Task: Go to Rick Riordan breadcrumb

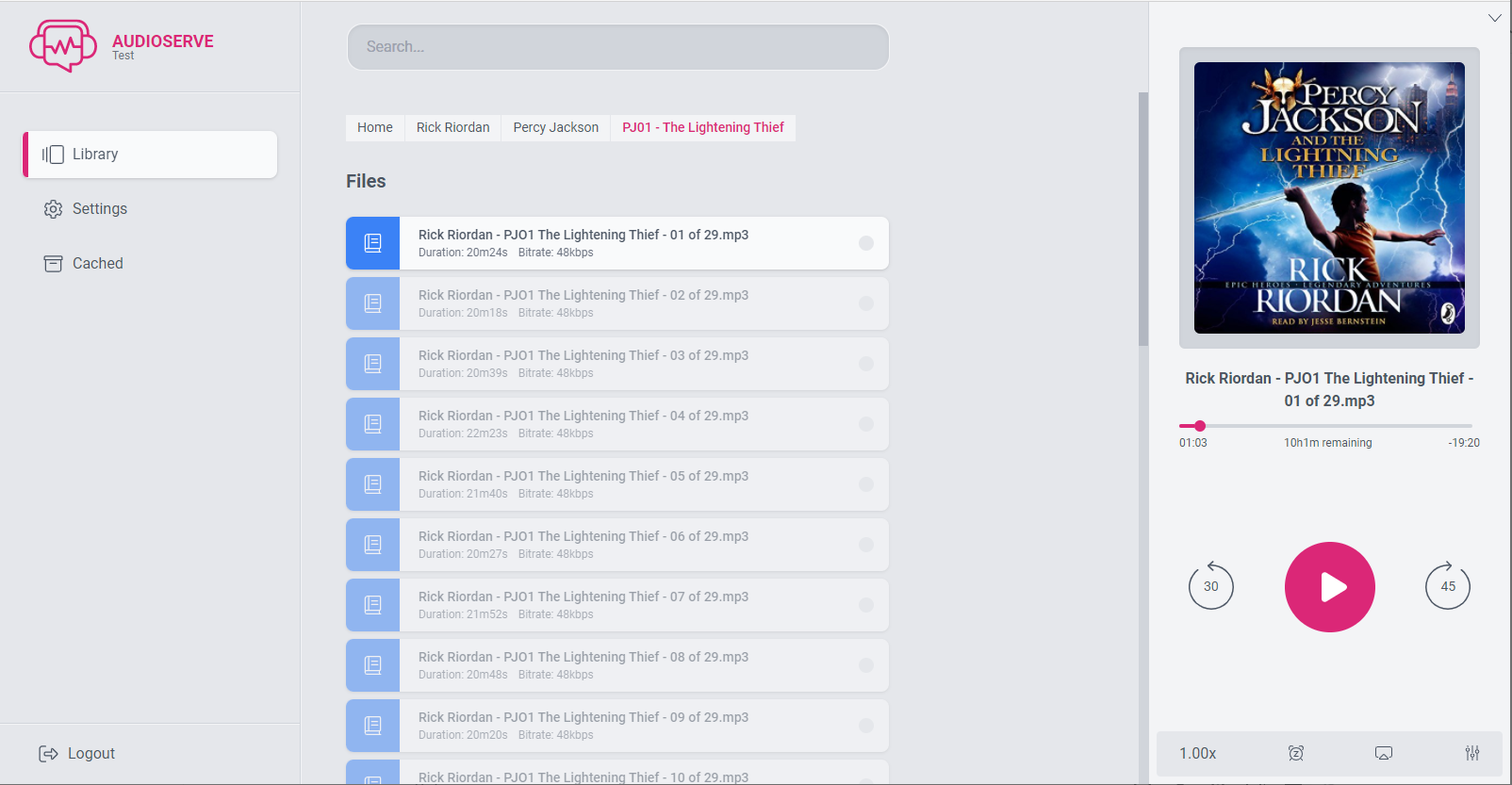Action: pos(453,128)
